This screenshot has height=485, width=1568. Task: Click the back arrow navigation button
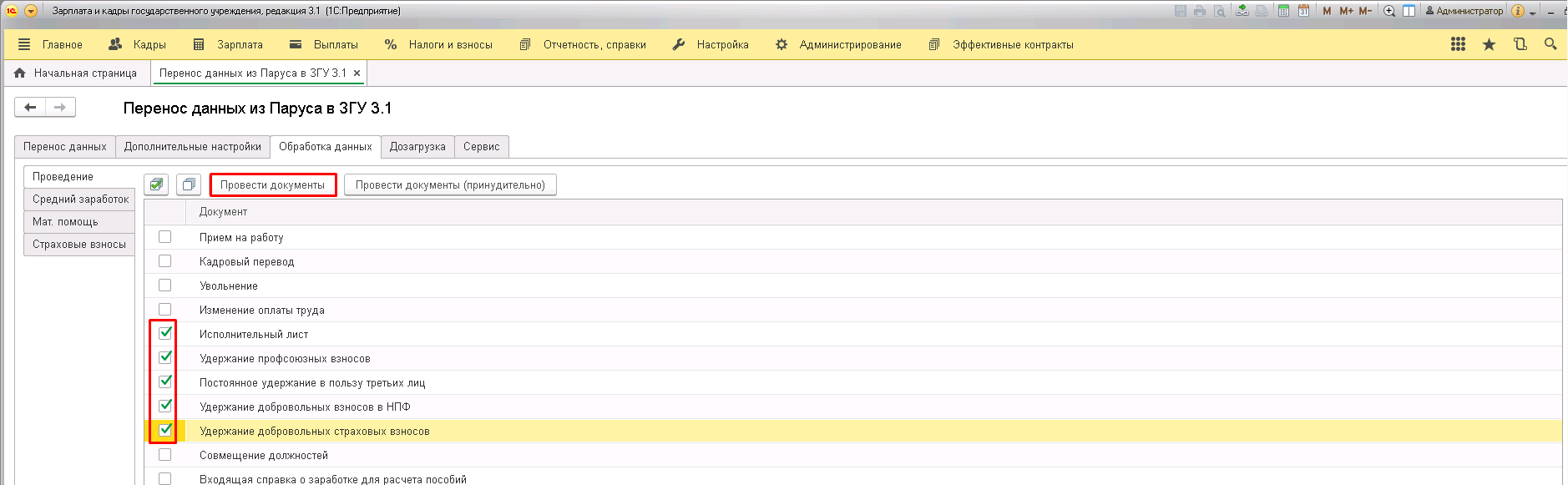tap(30, 107)
